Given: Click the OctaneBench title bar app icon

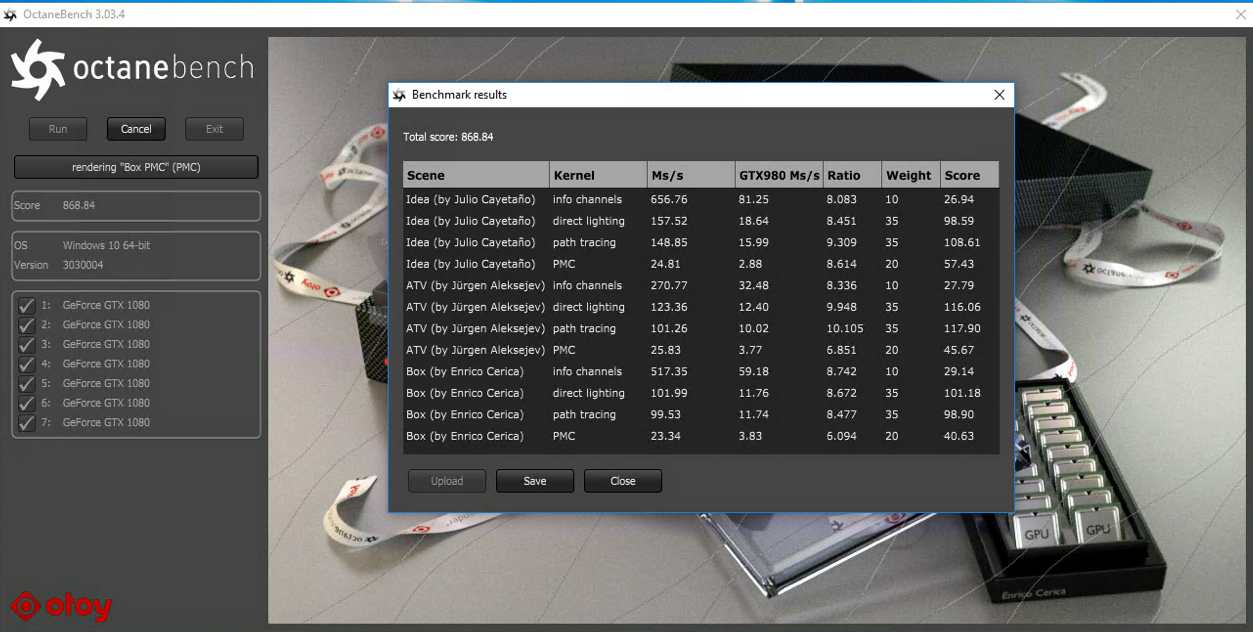Looking at the screenshot, I should tap(10, 15).
